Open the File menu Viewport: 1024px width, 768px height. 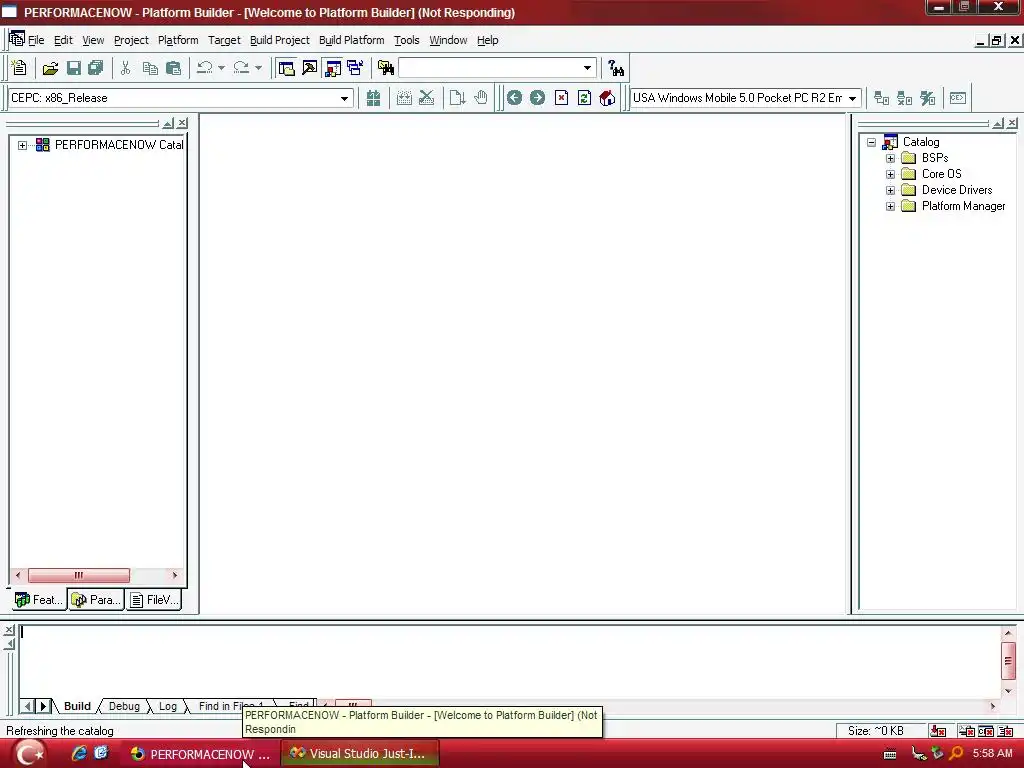[x=36, y=40]
